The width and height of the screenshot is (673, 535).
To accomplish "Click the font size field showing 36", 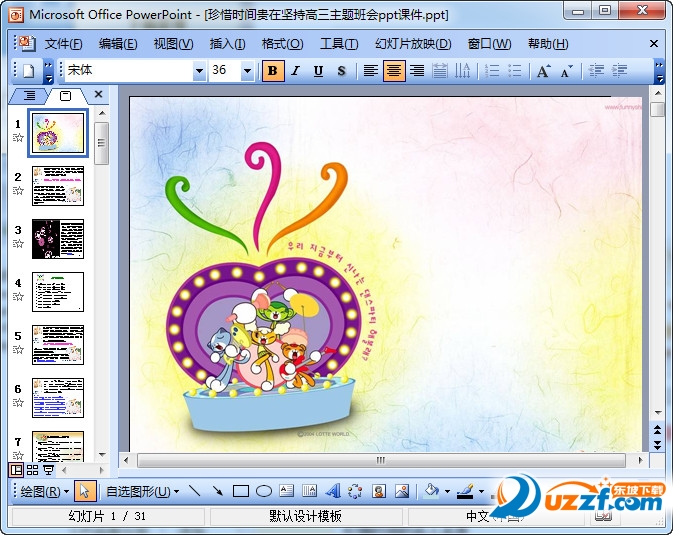I will coord(225,70).
